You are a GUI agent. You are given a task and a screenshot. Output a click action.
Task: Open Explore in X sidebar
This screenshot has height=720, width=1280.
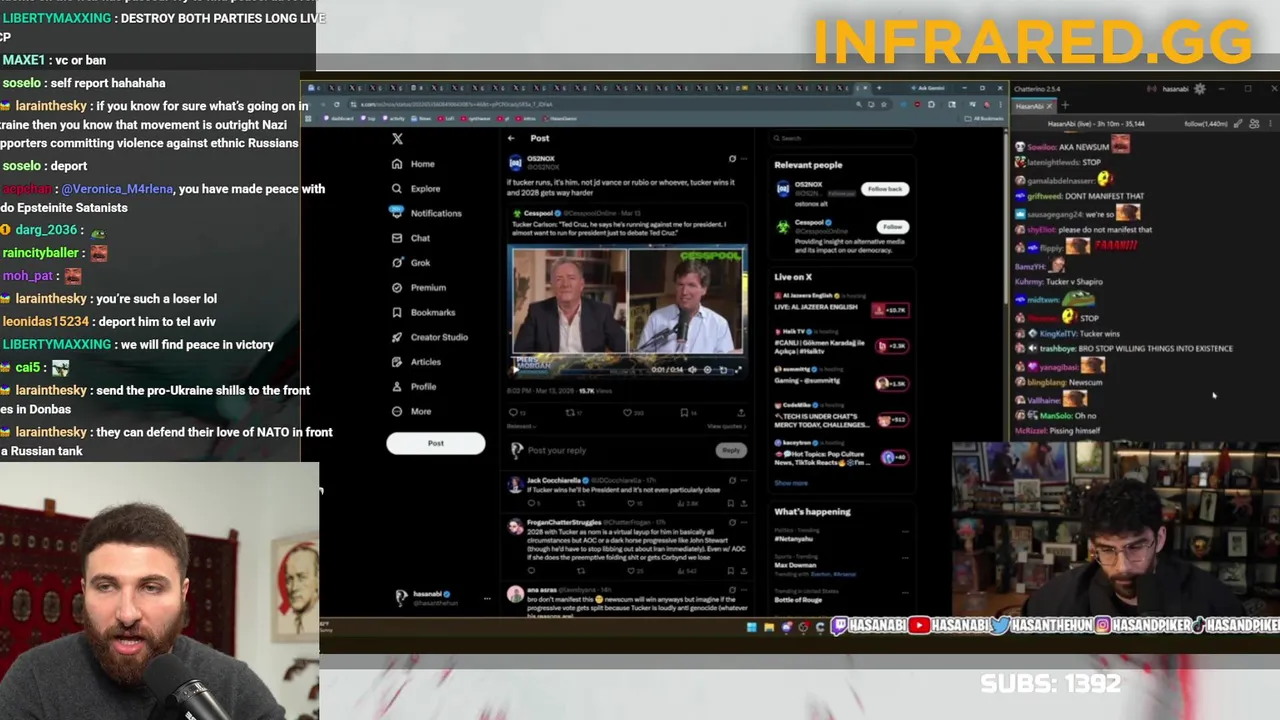click(x=416, y=188)
